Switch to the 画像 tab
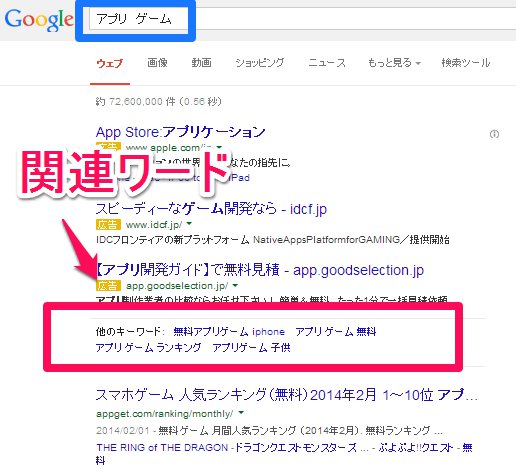 pyautogui.click(x=157, y=63)
